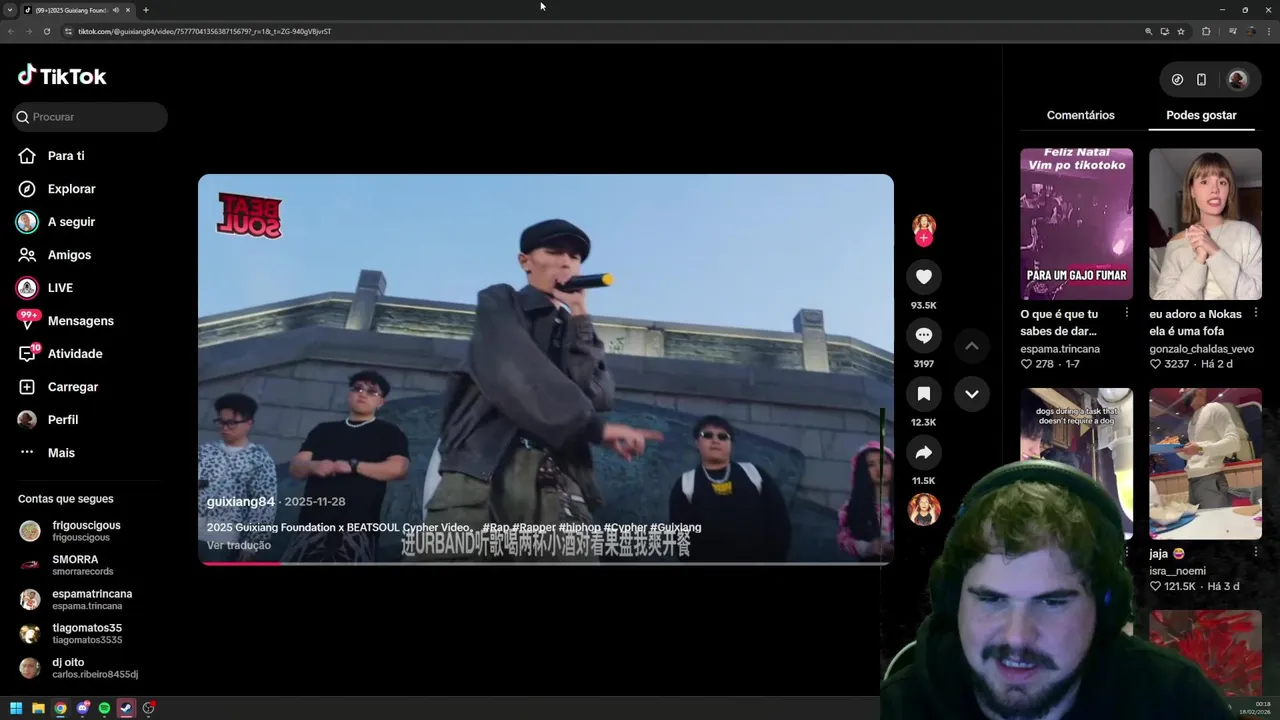Click the #Guixiang hashtag in caption
The image size is (1280, 720).
pos(675,527)
